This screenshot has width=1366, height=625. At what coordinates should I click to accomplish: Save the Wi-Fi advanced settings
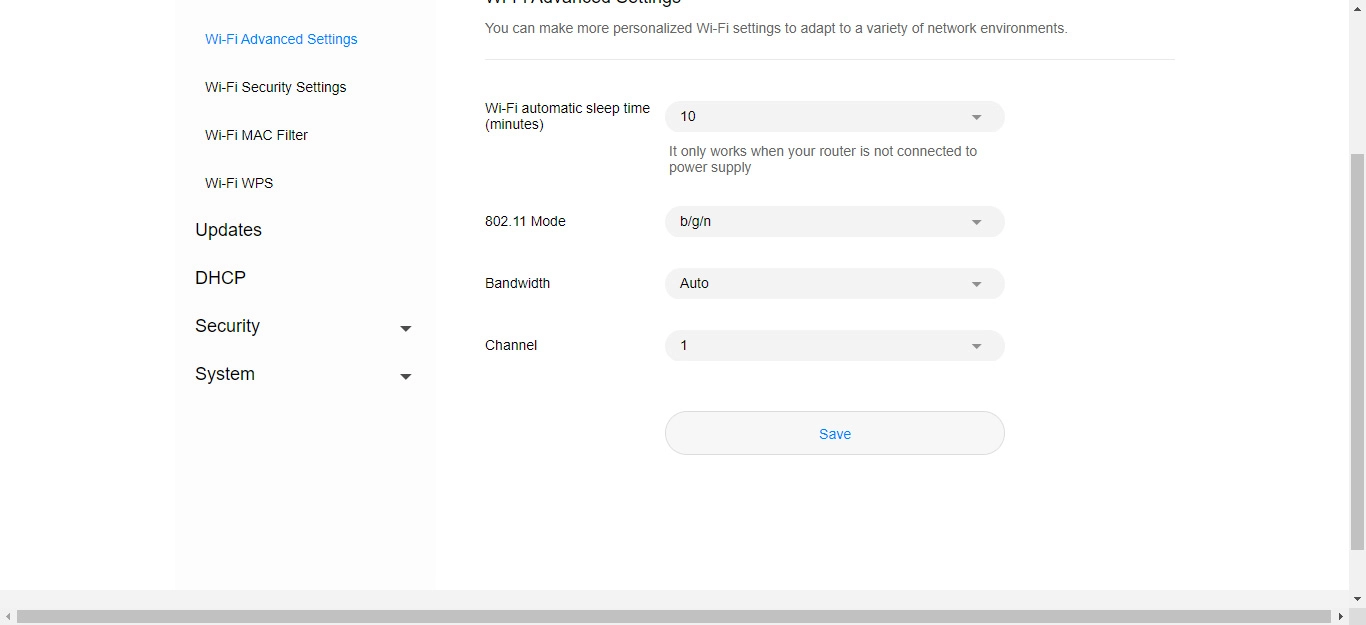(834, 434)
